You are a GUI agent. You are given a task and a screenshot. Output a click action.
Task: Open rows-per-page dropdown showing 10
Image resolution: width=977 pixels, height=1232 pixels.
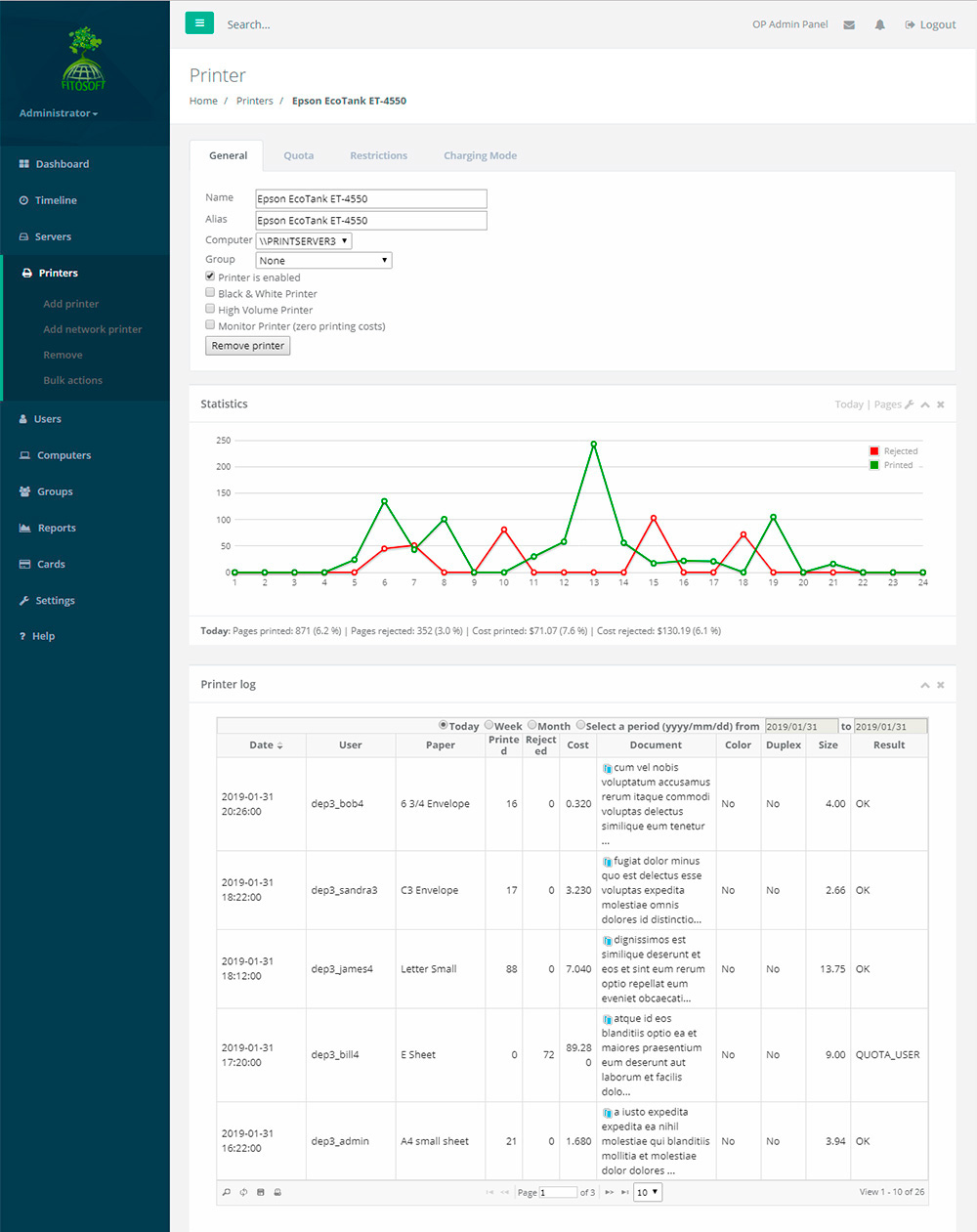(x=648, y=1192)
